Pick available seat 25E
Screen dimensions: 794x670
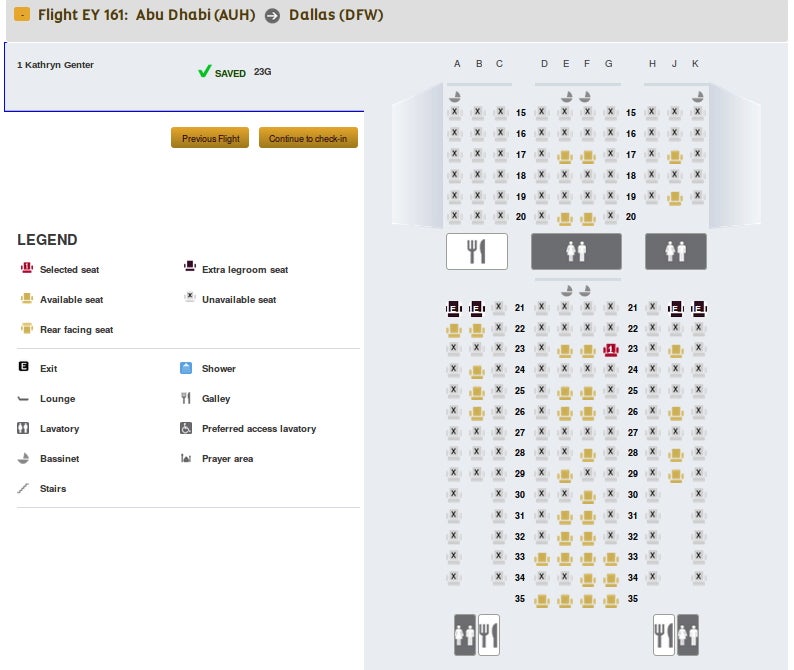pos(565,393)
